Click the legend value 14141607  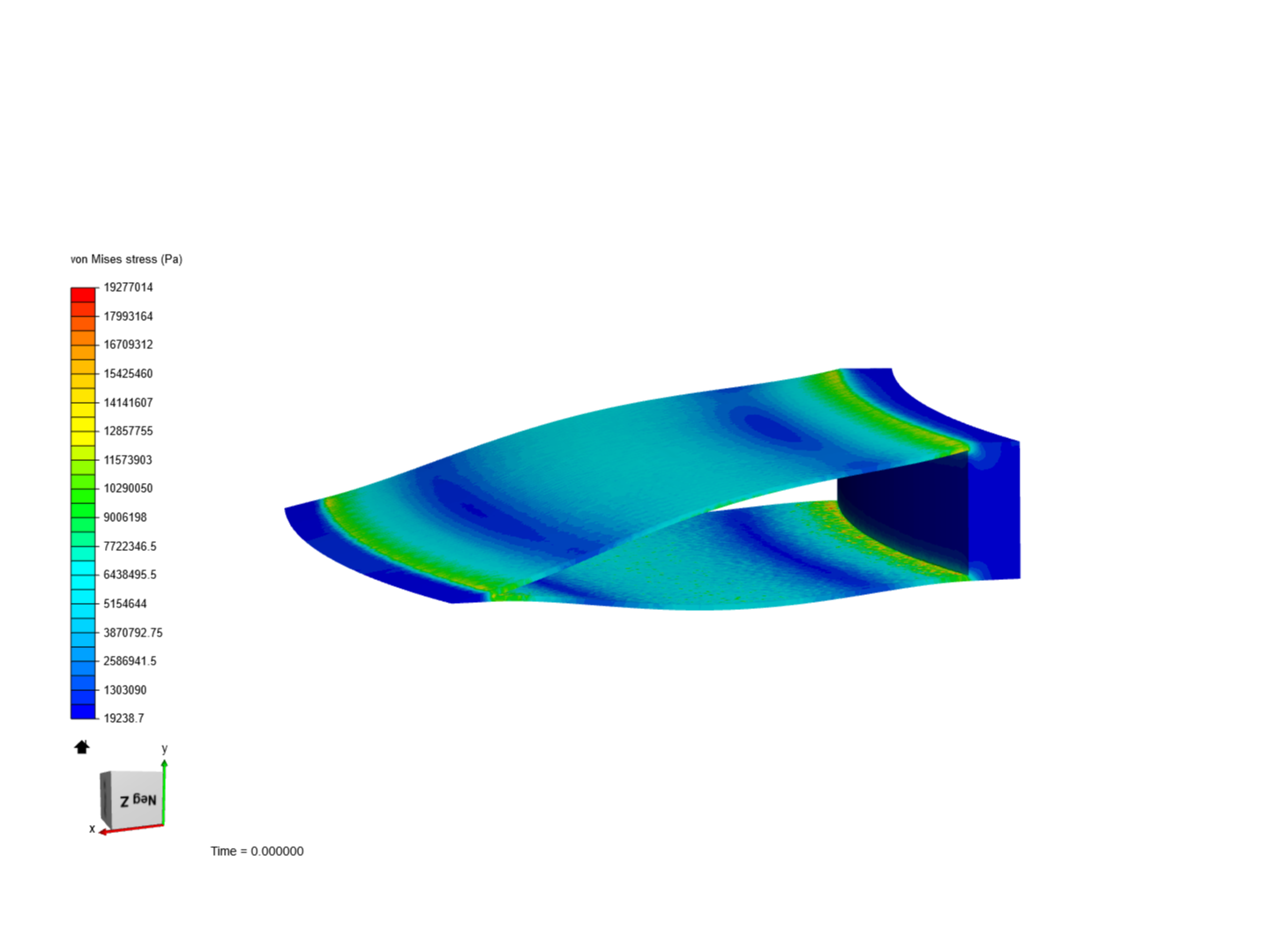coord(128,403)
